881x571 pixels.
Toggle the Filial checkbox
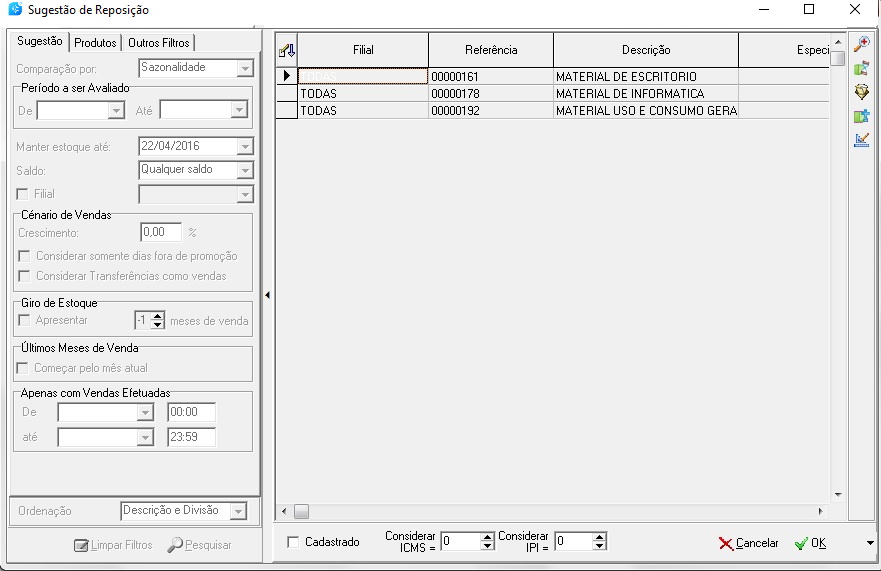[24, 194]
